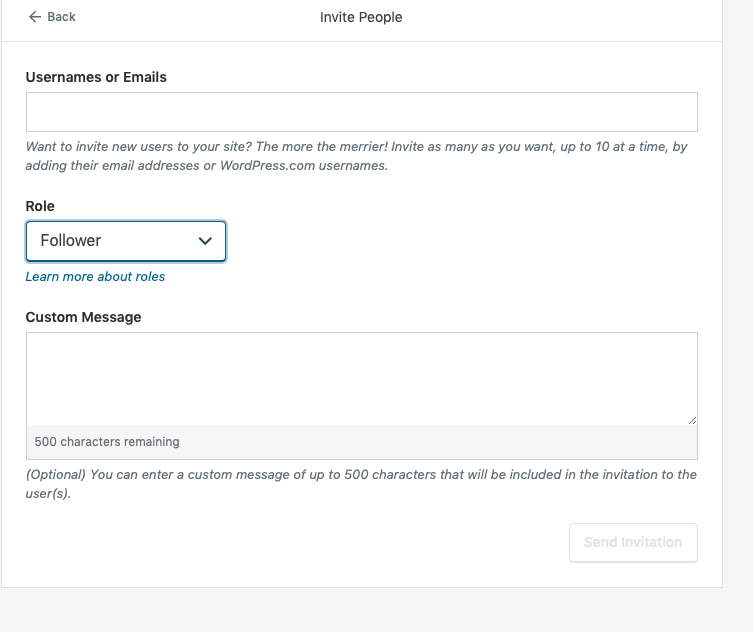Screen dimensions: 753x632
Task: Click the 500 characters remaining counter
Action: coord(107,441)
